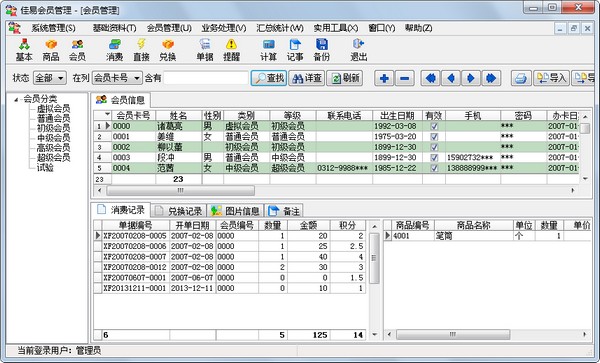
Task: Collapse the 会员分类 tree node
Action: 16,100
